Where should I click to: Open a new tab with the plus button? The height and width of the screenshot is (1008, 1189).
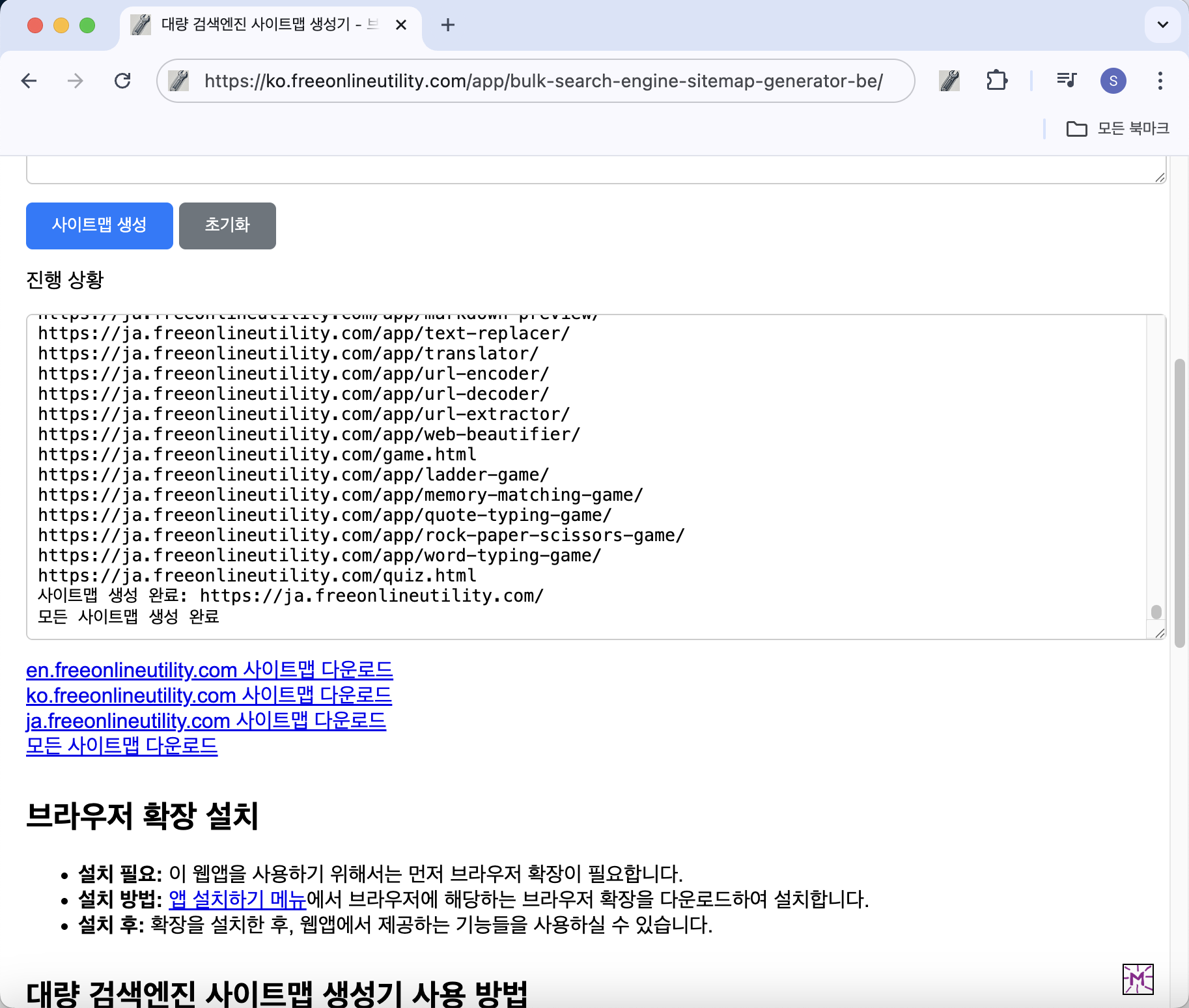coord(447,25)
